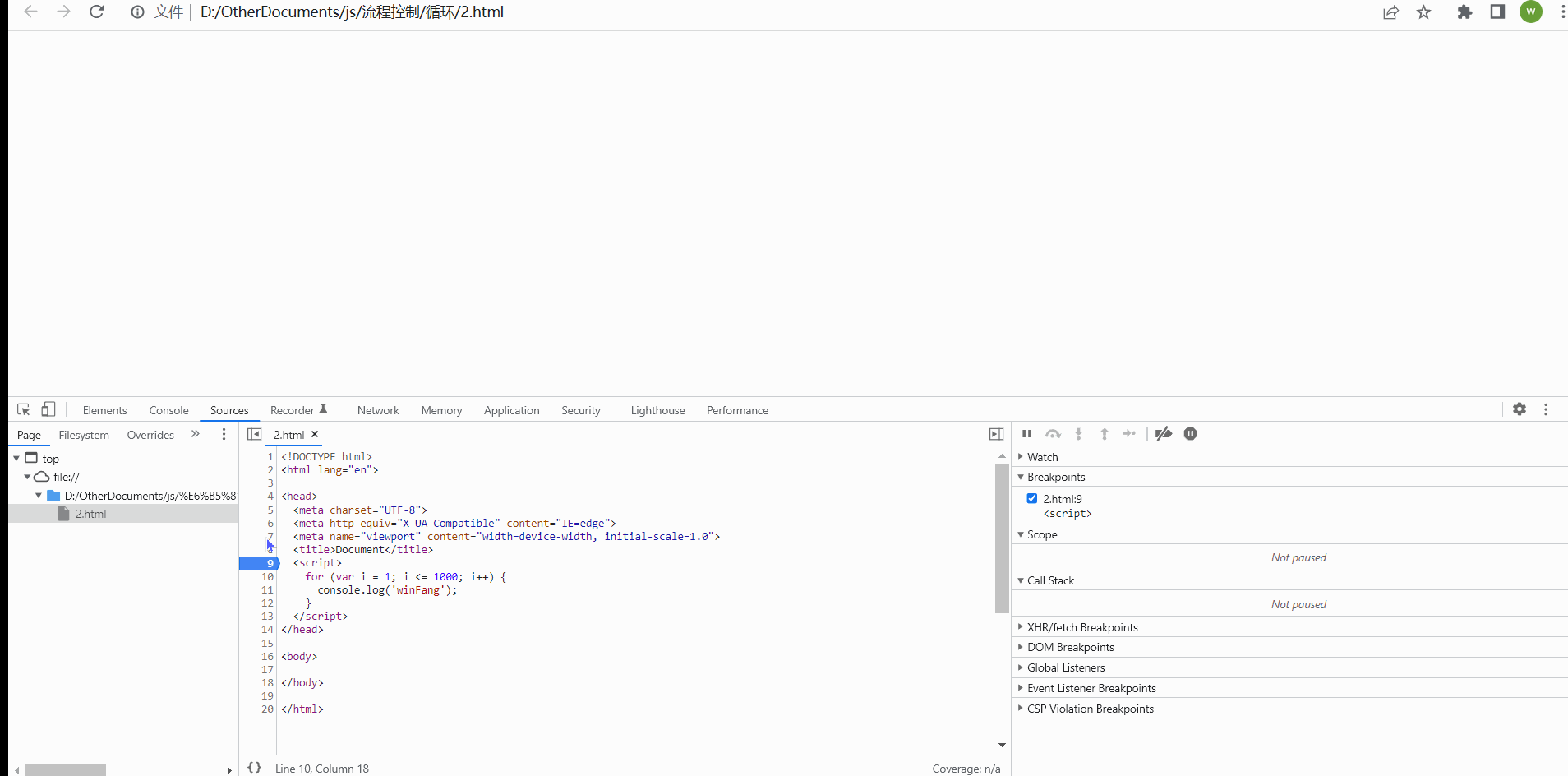
Task: Step over next function call
Action: click(1053, 434)
